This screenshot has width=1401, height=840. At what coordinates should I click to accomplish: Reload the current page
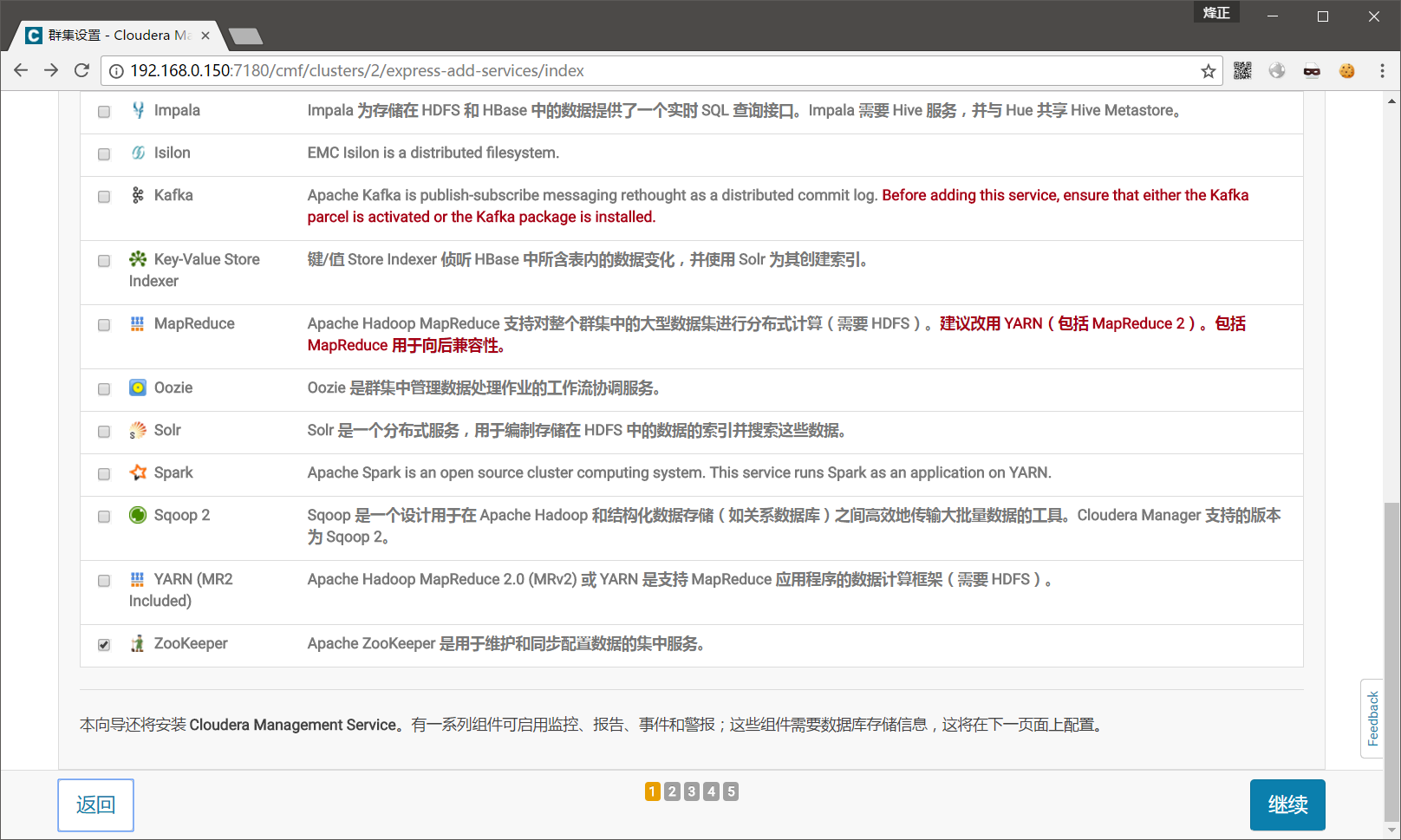(81, 70)
